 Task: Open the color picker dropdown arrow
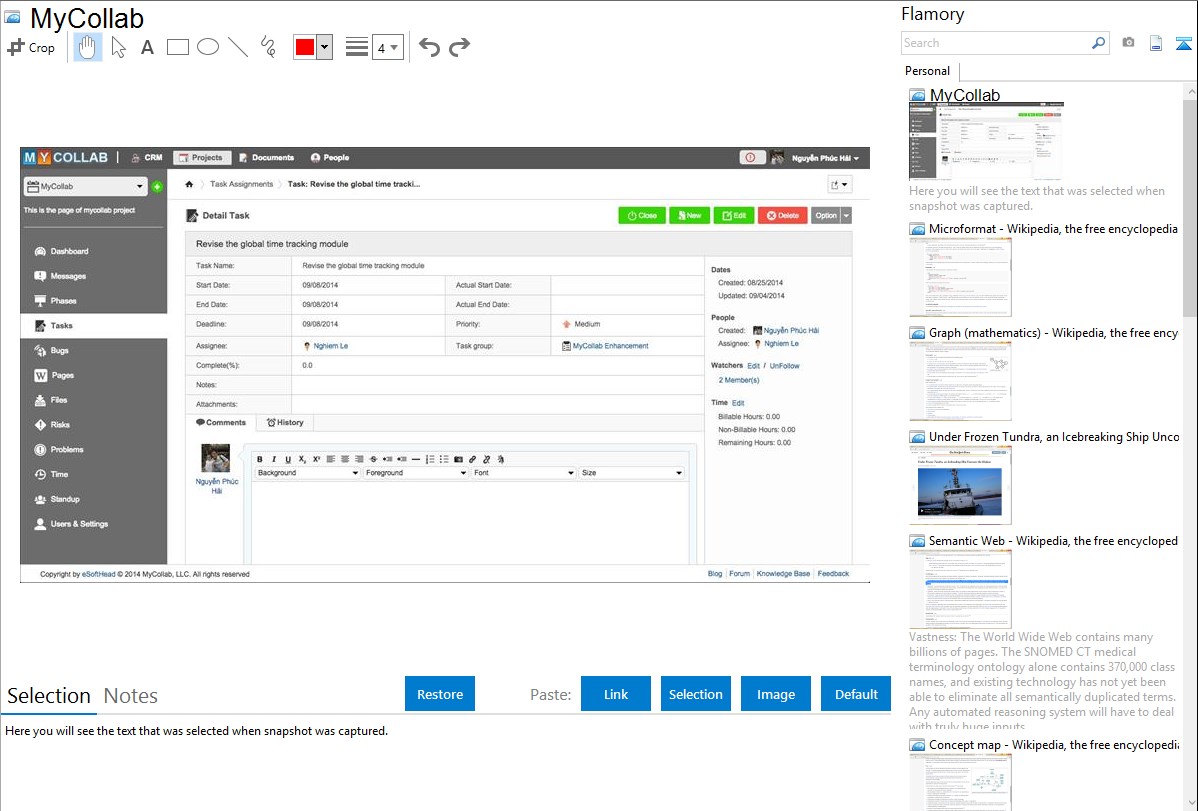[x=325, y=47]
